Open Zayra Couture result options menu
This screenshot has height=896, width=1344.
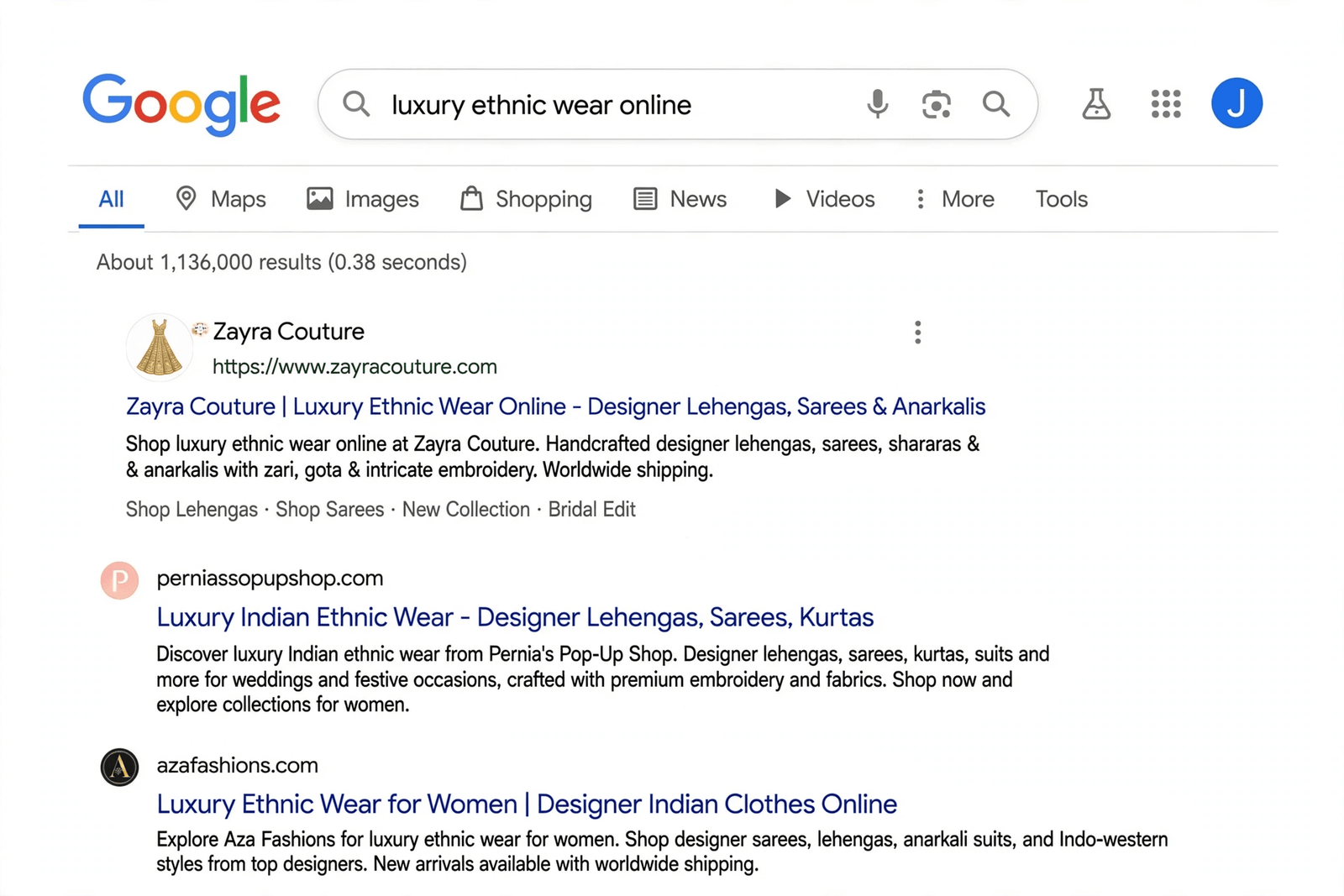[917, 333]
